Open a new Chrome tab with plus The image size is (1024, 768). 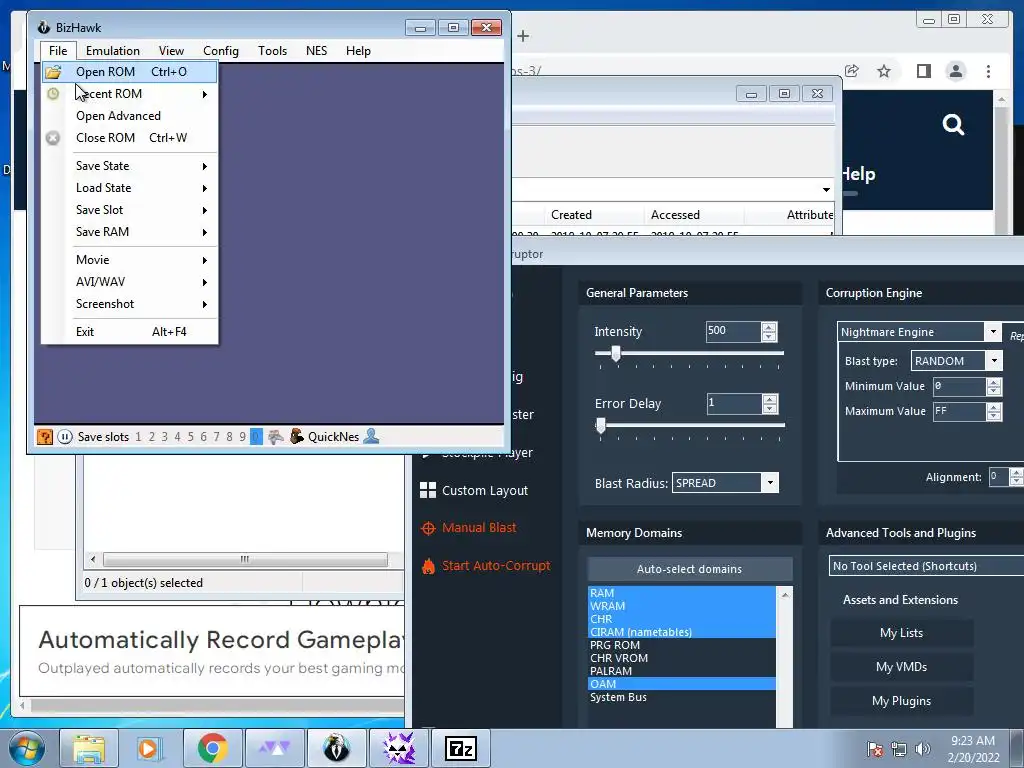[x=523, y=36]
